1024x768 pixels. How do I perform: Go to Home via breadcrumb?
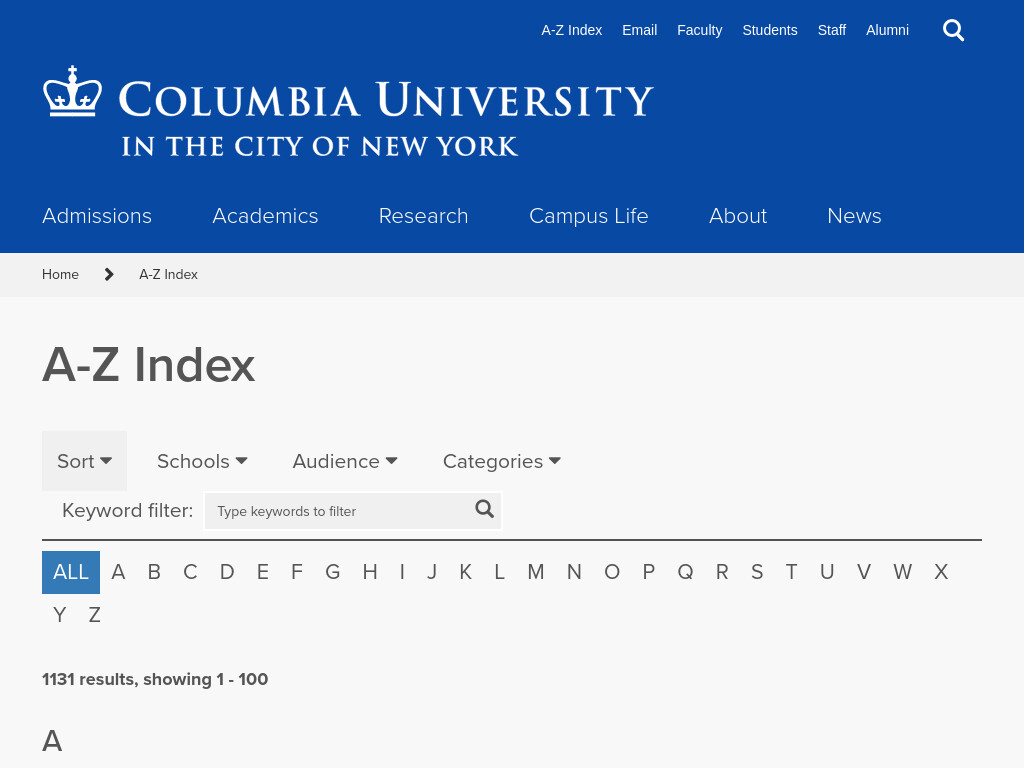(x=60, y=274)
